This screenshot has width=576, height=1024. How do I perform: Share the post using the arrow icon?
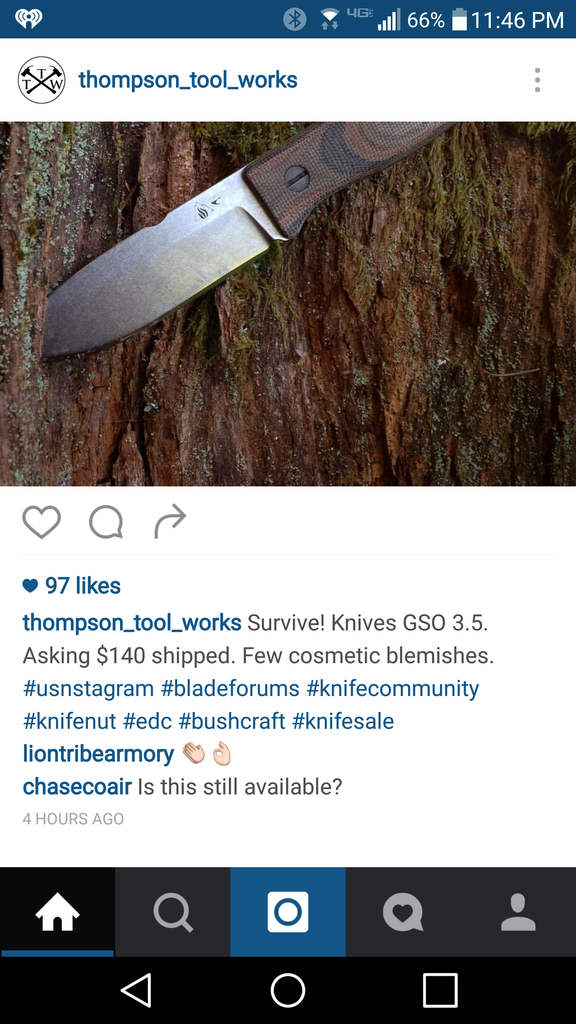click(x=170, y=522)
